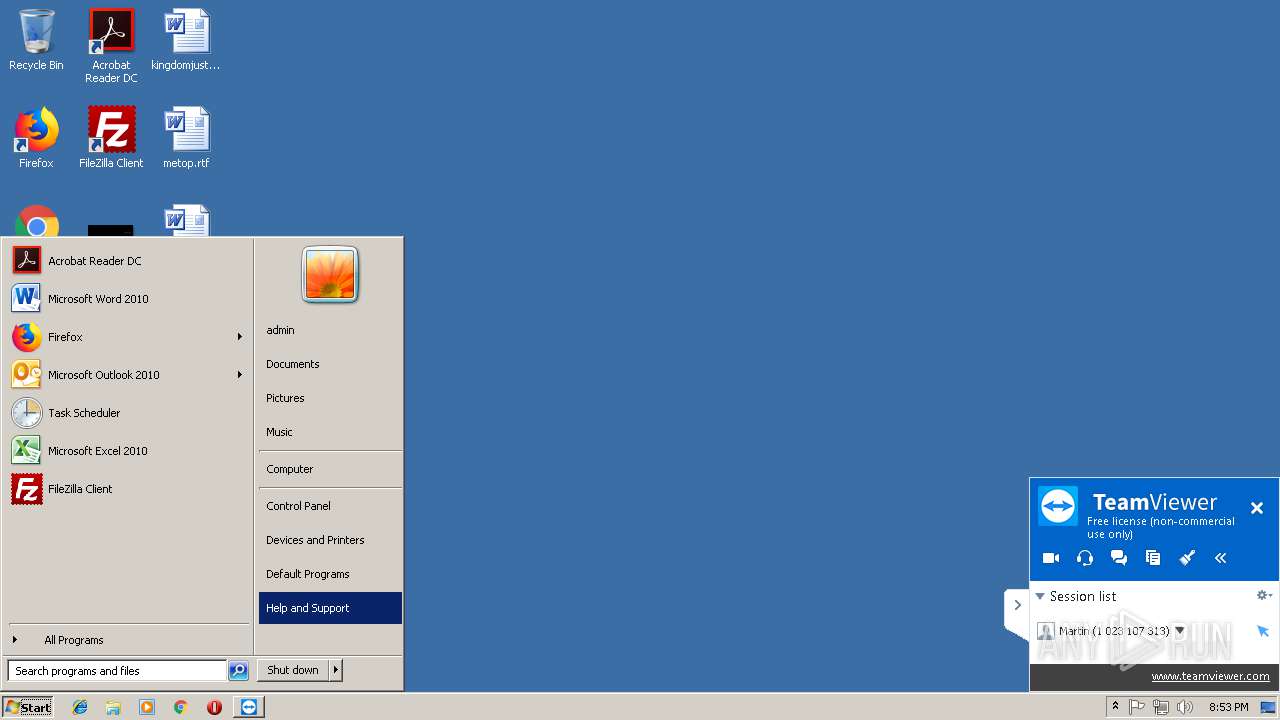Open Documents from the Start menu
This screenshot has width=1280, height=720.
click(330, 364)
